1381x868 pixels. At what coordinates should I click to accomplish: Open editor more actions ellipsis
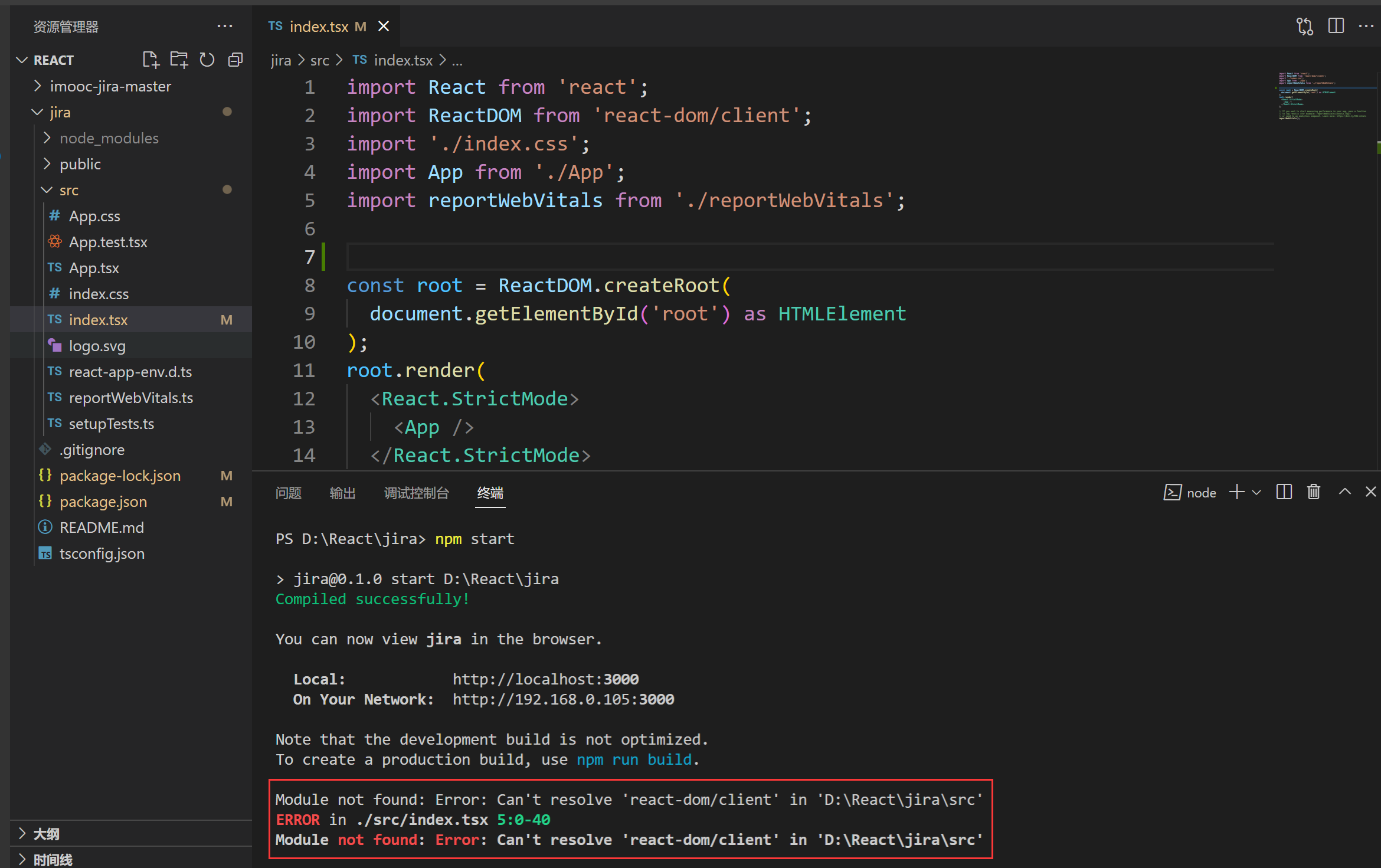[1366, 26]
